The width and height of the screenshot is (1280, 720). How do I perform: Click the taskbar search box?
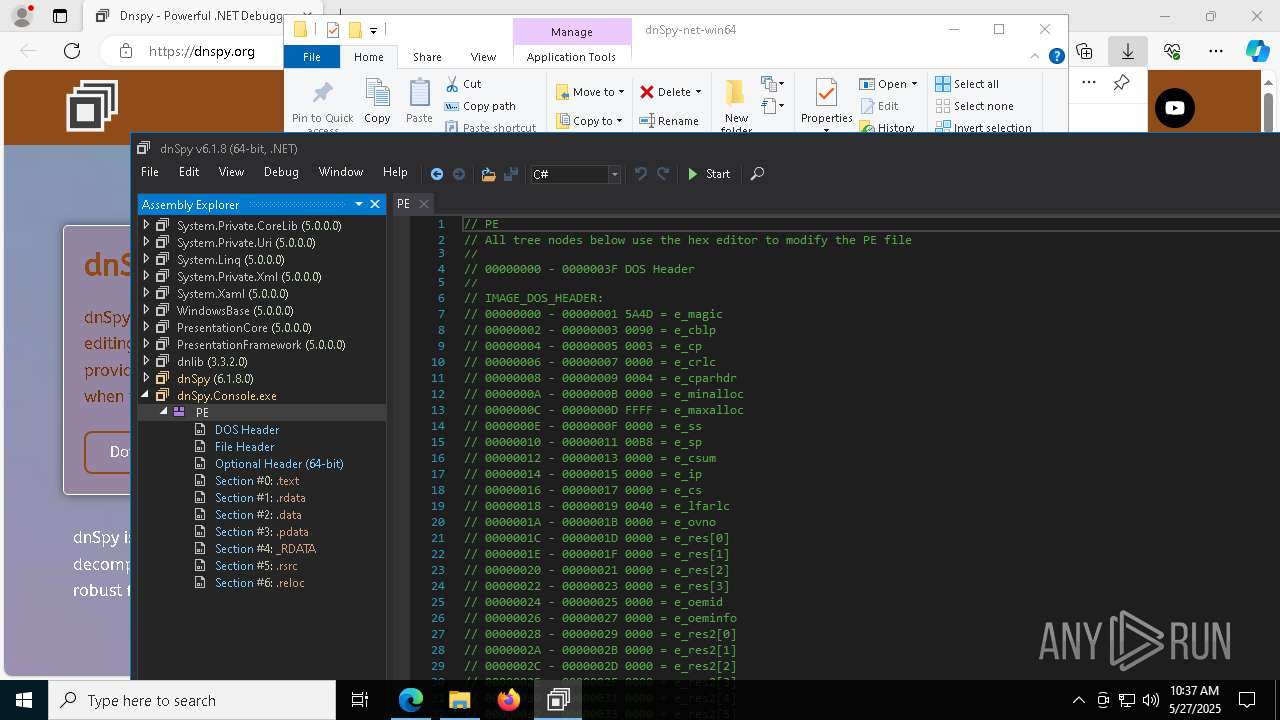[192, 700]
